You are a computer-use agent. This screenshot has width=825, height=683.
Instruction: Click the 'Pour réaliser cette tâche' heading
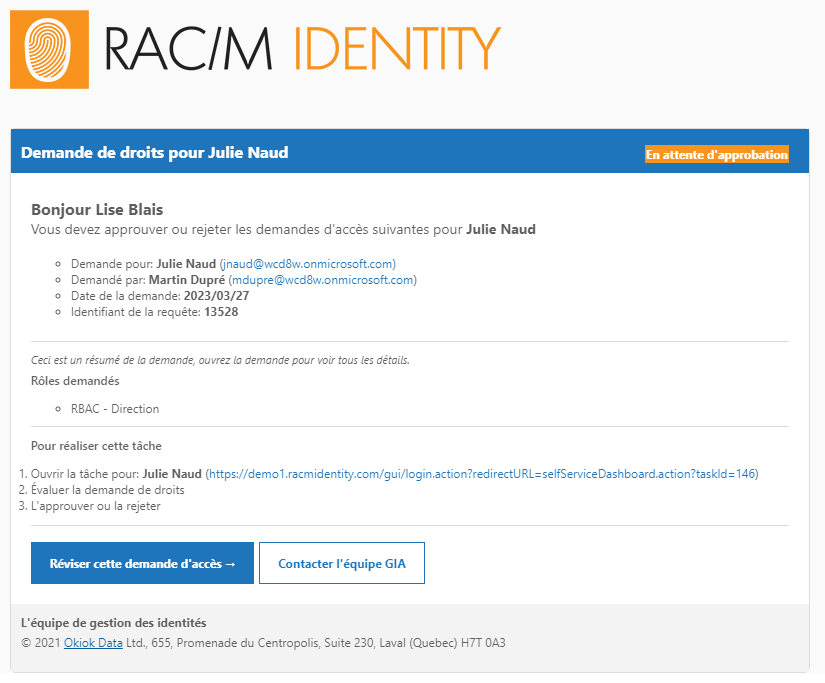[96, 446]
